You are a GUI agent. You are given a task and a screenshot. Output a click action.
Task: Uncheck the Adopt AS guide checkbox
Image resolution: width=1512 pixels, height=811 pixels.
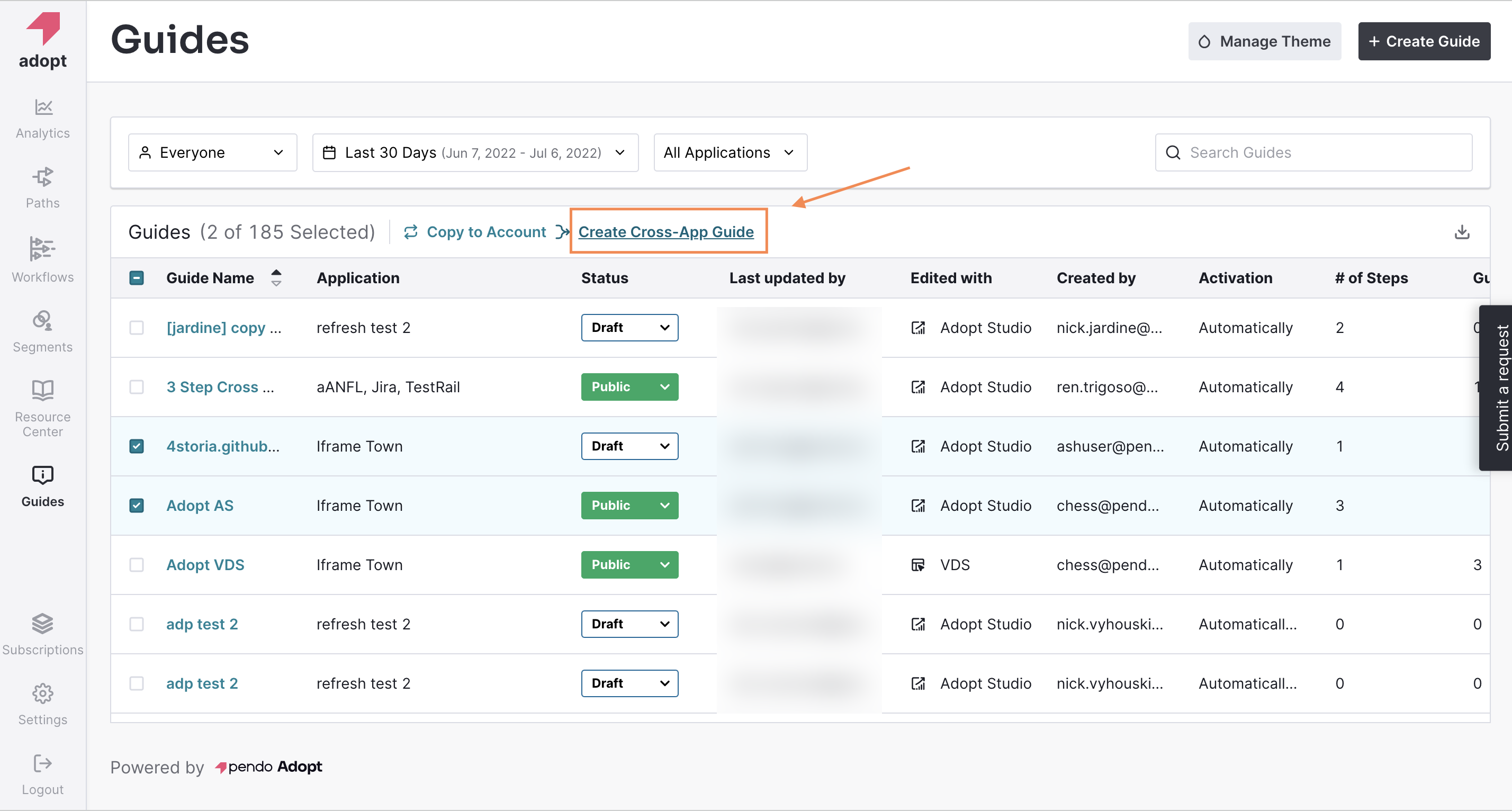(137, 505)
